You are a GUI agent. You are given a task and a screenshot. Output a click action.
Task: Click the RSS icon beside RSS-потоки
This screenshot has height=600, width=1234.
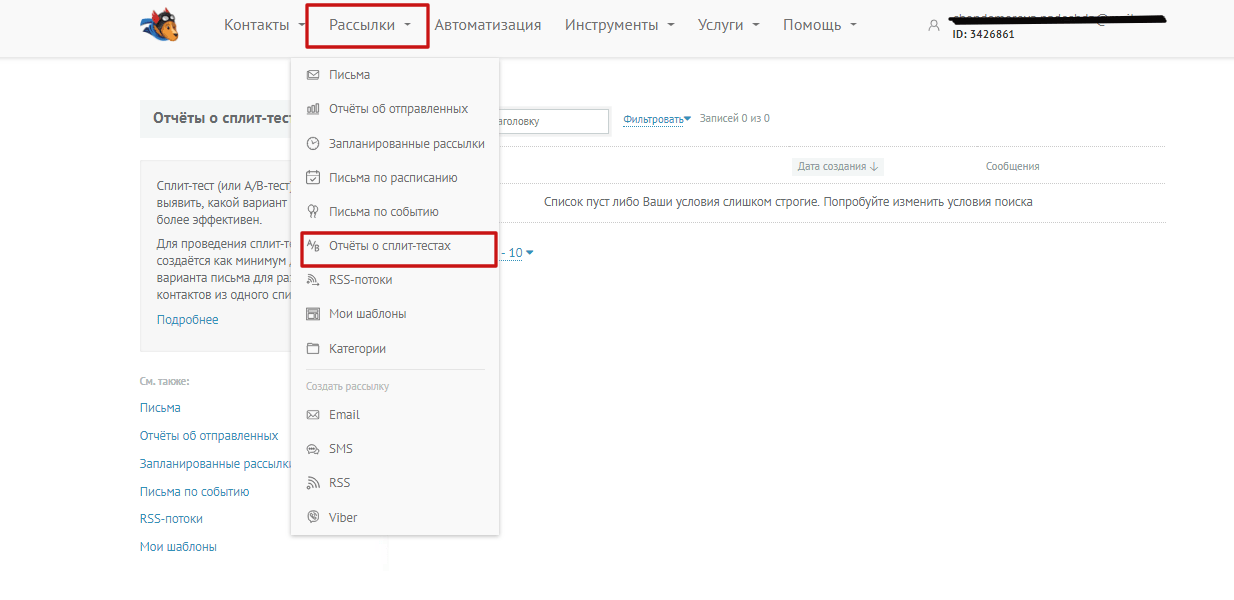coord(313,280)
